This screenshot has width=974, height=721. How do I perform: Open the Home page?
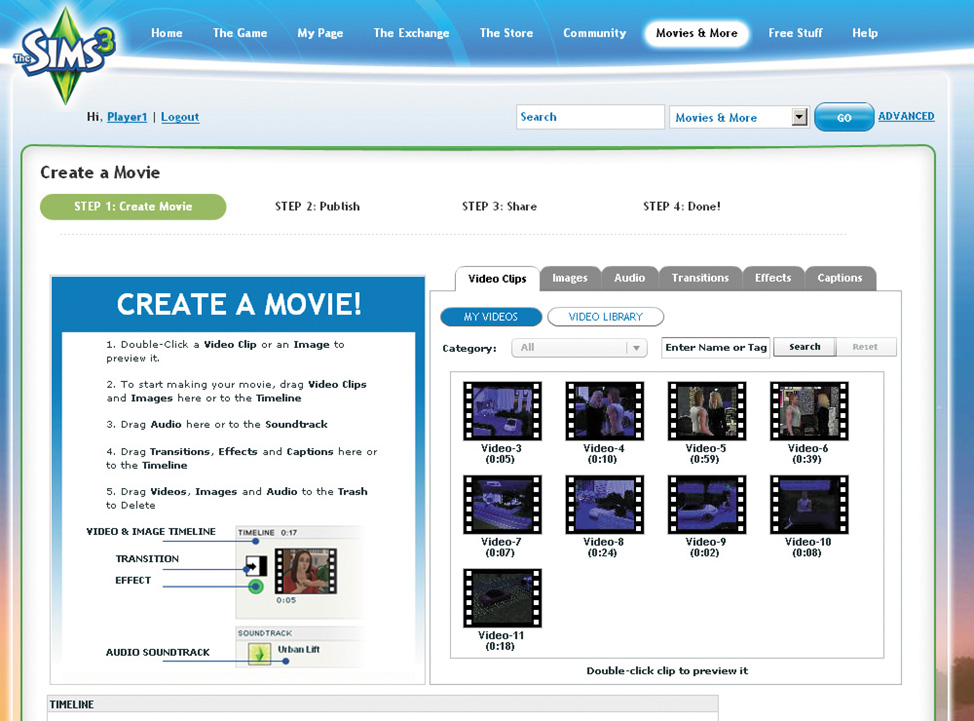point(166,33)
